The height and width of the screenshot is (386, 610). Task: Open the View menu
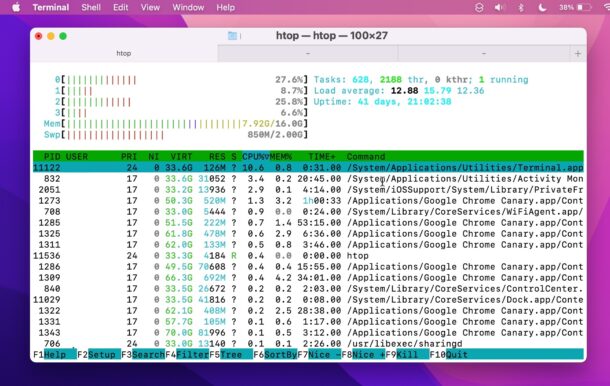pyautogui.click(x=150, y=7)
